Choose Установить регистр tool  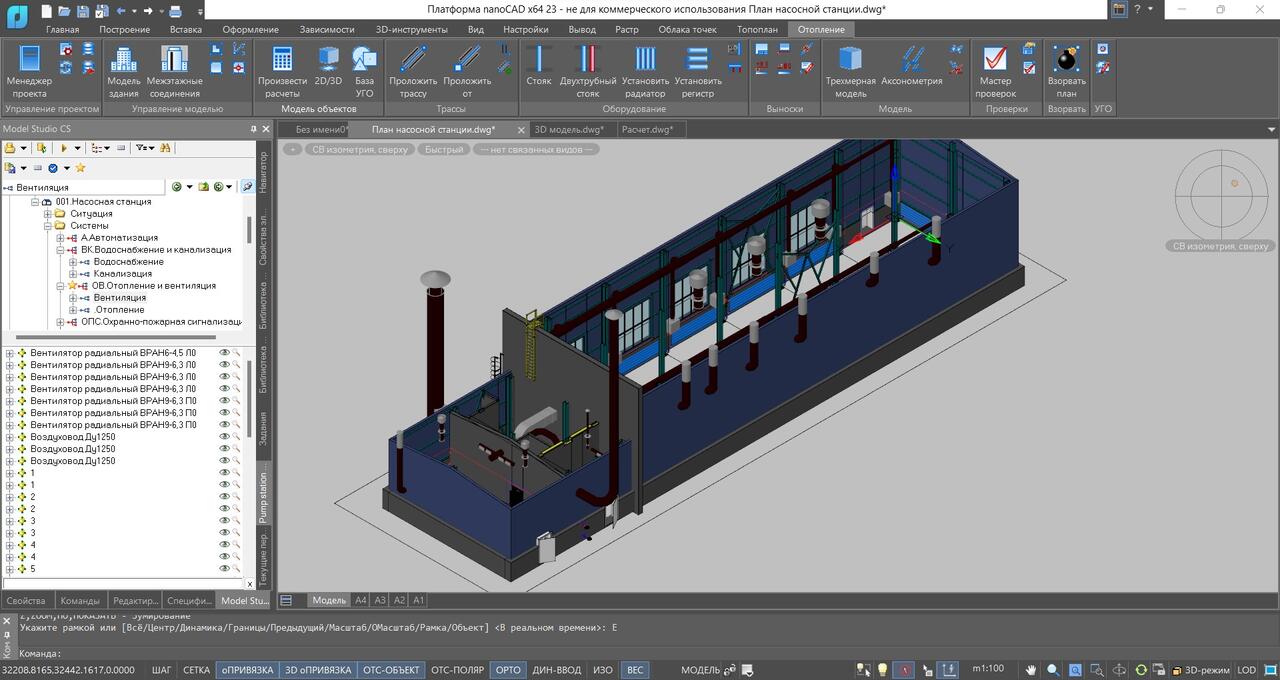(x=698, y=70)
